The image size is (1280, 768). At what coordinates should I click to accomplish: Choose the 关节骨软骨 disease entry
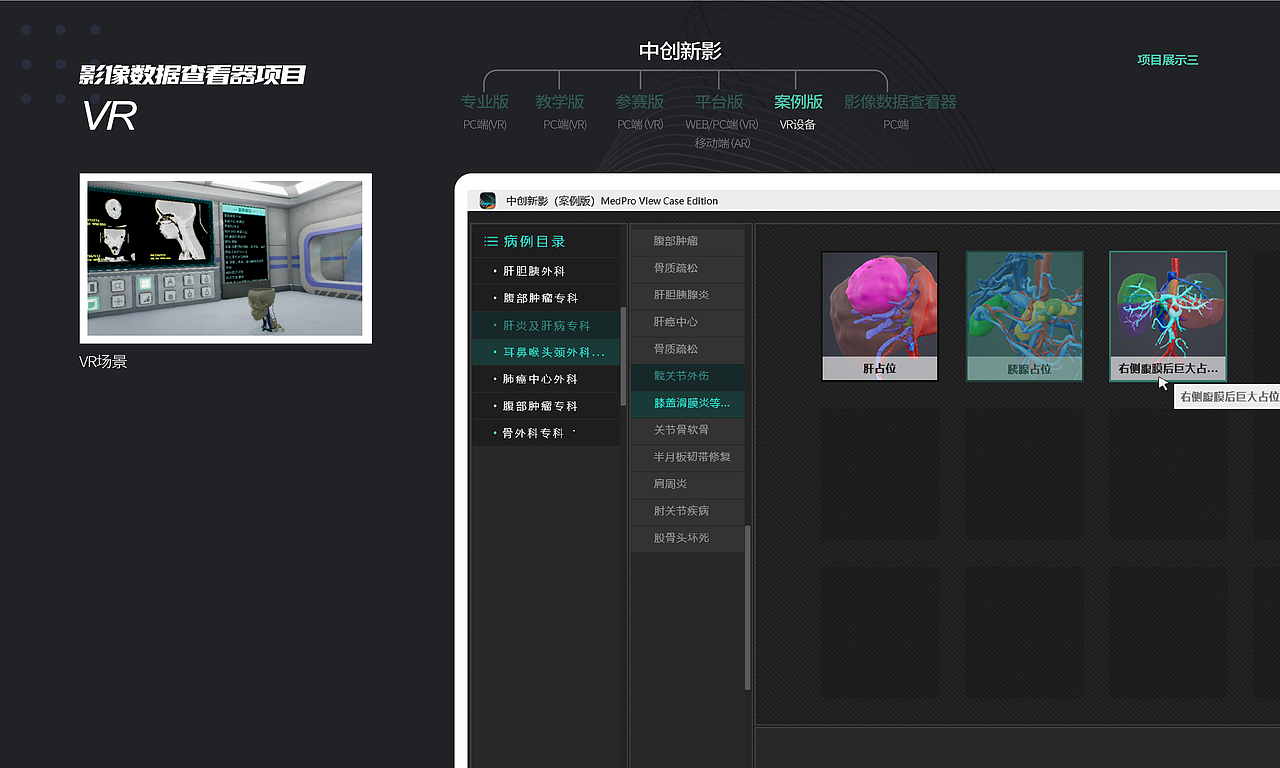pyautogui.click(x=688, y=430)
